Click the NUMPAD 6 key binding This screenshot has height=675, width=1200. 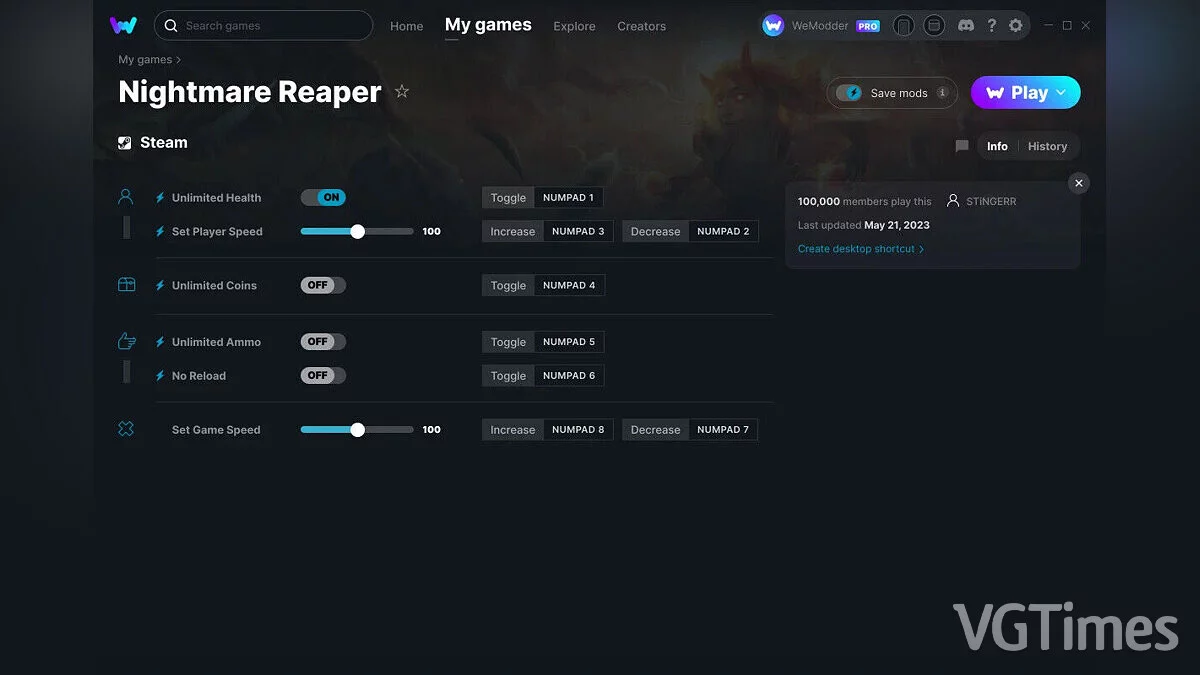coord(569,376)
